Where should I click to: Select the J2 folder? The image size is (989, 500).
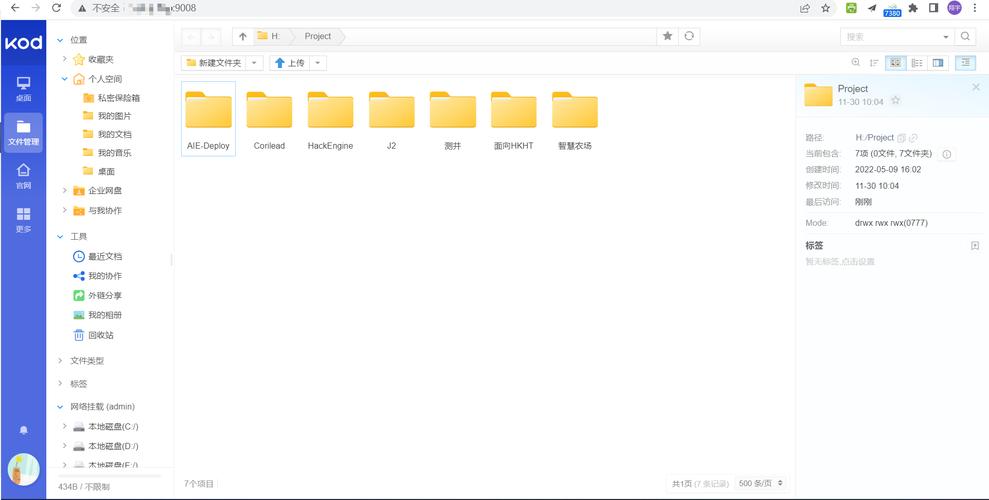coord(392,119)
